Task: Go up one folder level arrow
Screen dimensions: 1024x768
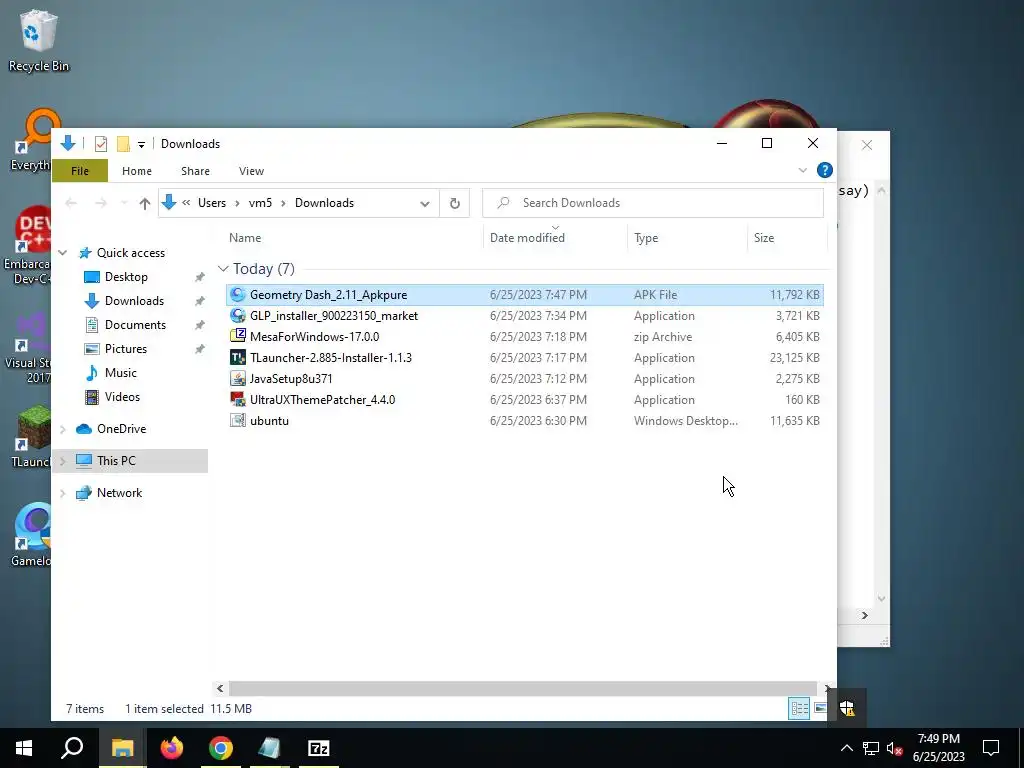Action: [x=145, y=203]
